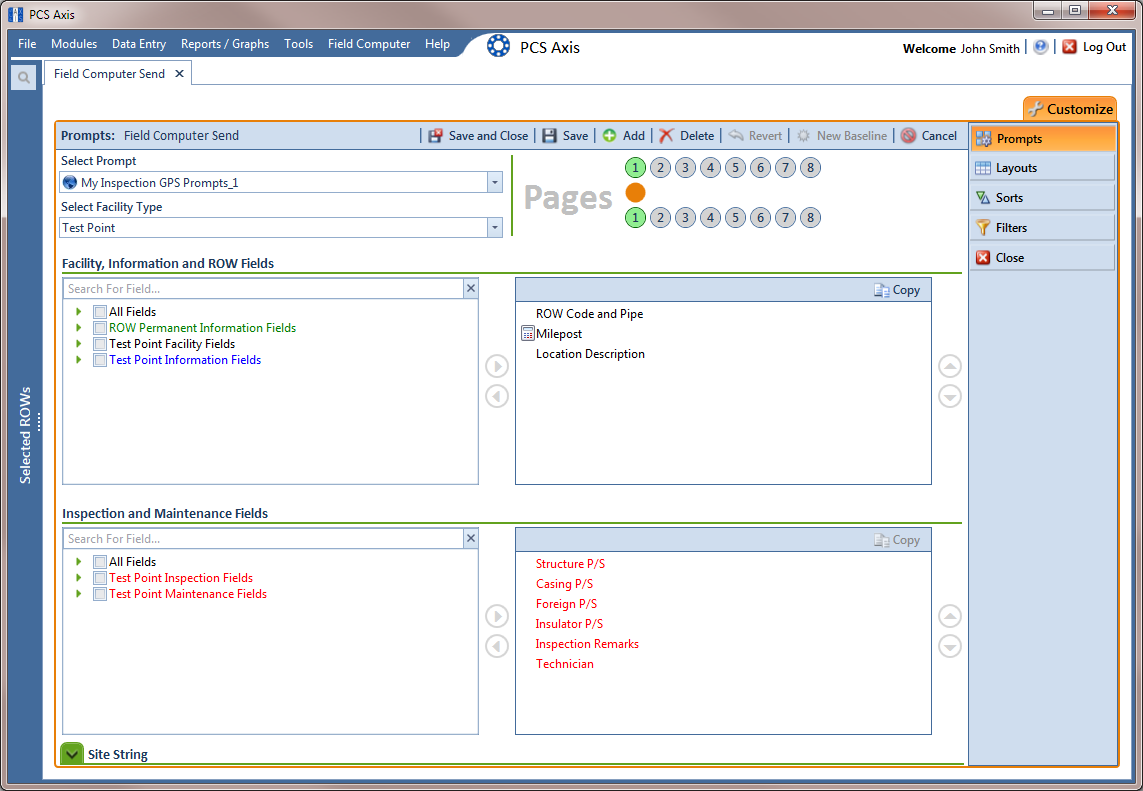Select page 6 in the lower Pages row
1143x791 pixels.
(760, 217)
